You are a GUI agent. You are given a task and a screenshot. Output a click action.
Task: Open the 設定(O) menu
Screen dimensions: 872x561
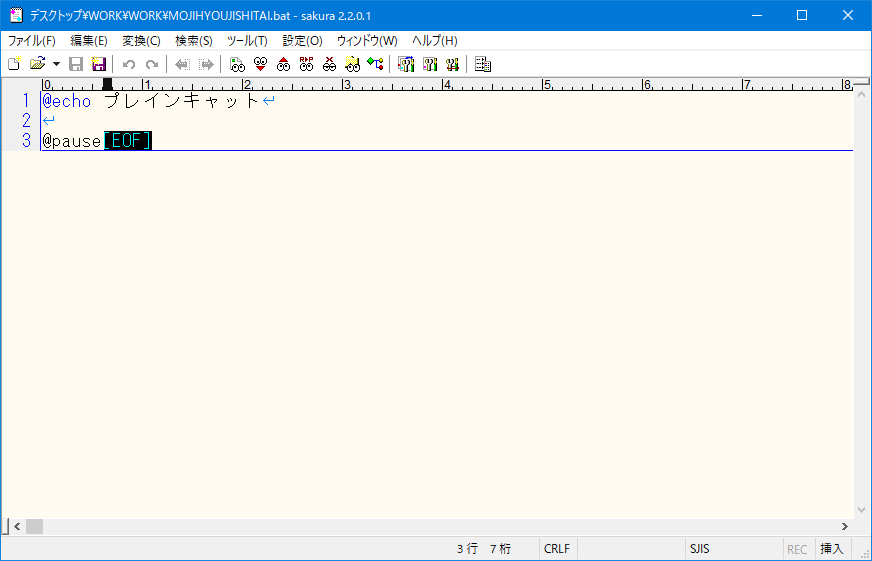coord(303,41)
